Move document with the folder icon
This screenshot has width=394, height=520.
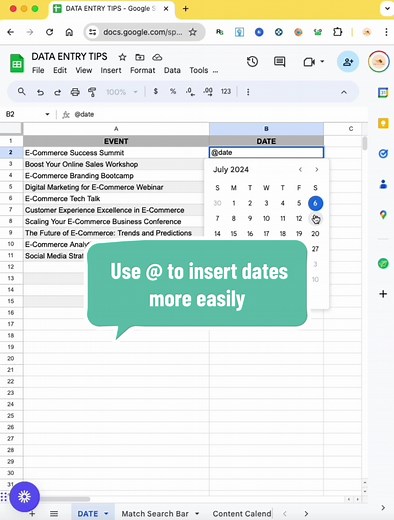click(x=140, y=57)
